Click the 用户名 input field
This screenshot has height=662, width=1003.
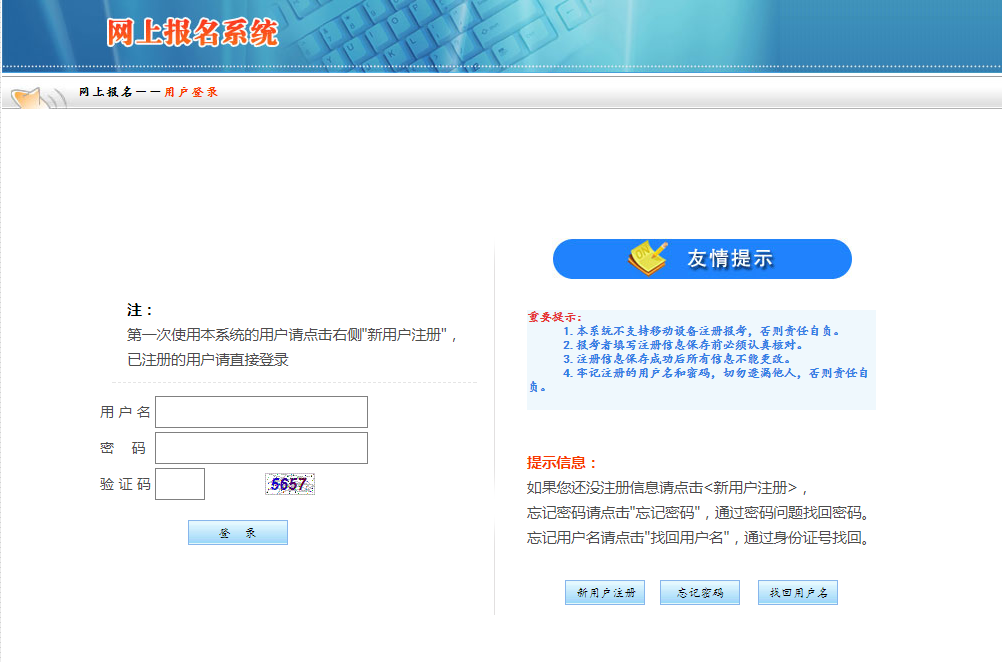261,412
